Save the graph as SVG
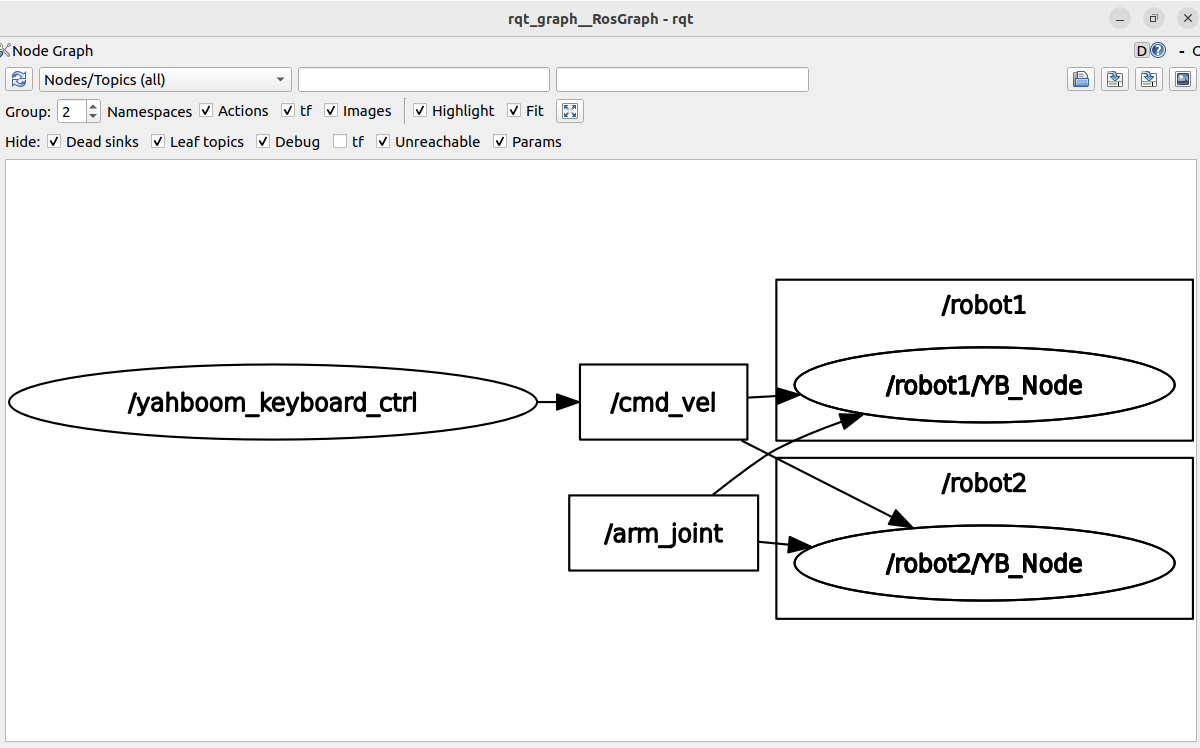This screenshot has width=1200, height=748. (x=1150, y=80)
